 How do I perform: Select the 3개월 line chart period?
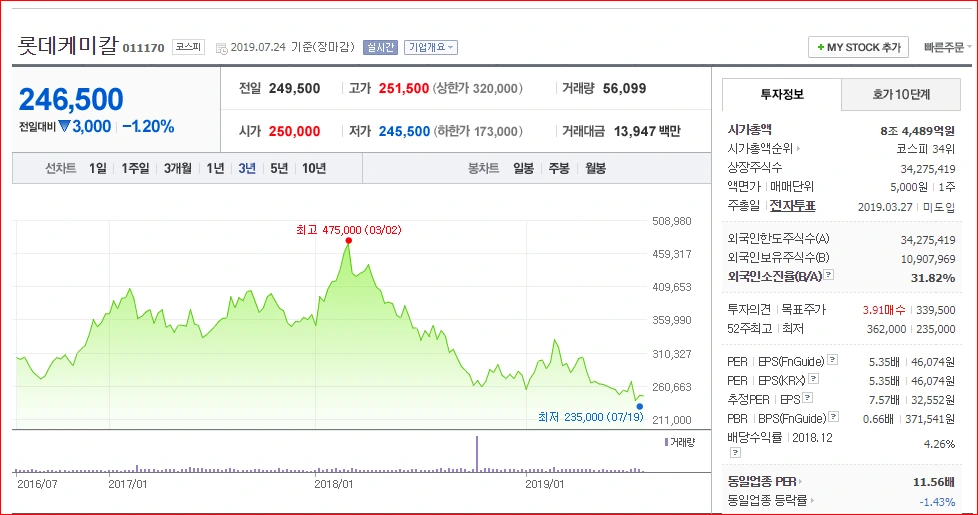178,168
